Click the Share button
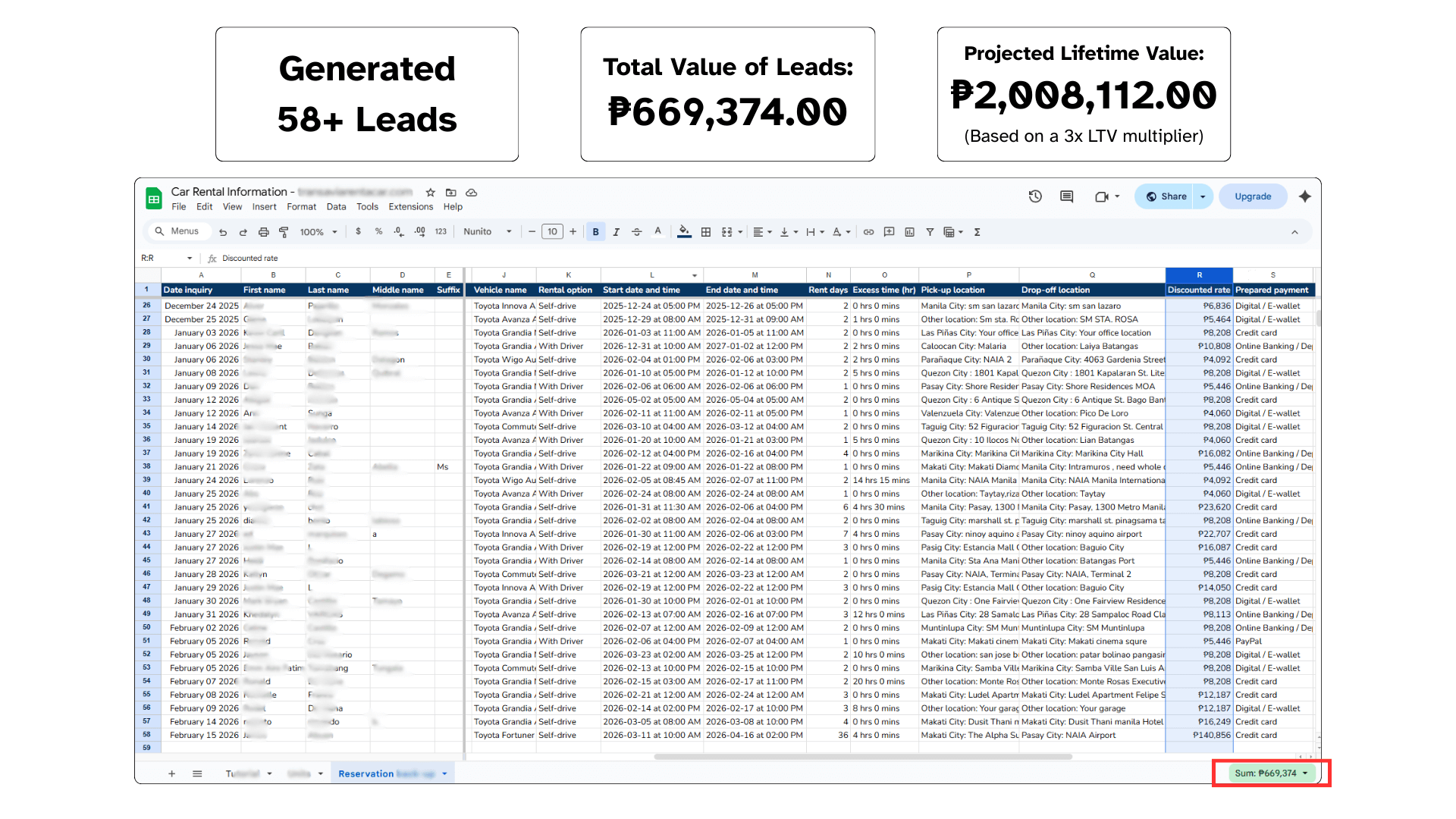The width and height of the screenshot is (1456, 819). (1166, 196)
